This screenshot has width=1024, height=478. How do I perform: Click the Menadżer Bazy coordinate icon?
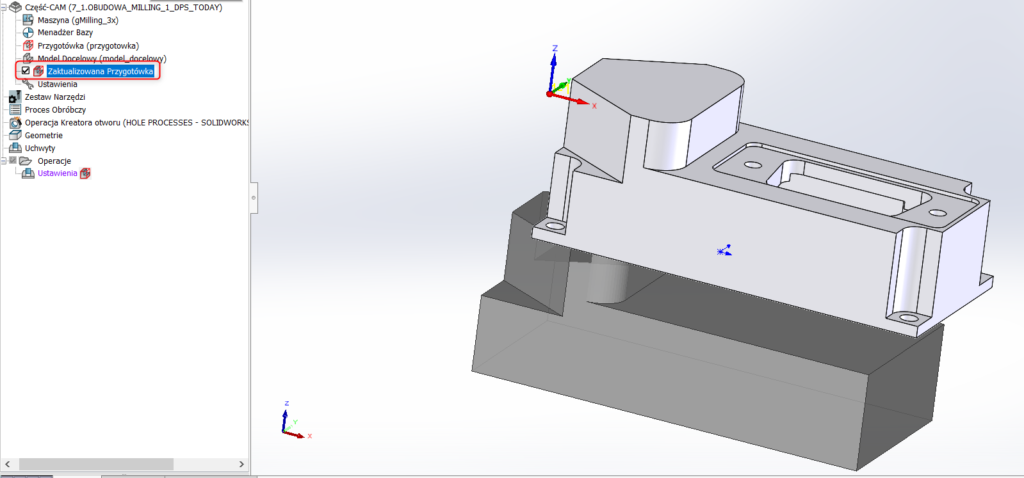(x=28, y=33)
